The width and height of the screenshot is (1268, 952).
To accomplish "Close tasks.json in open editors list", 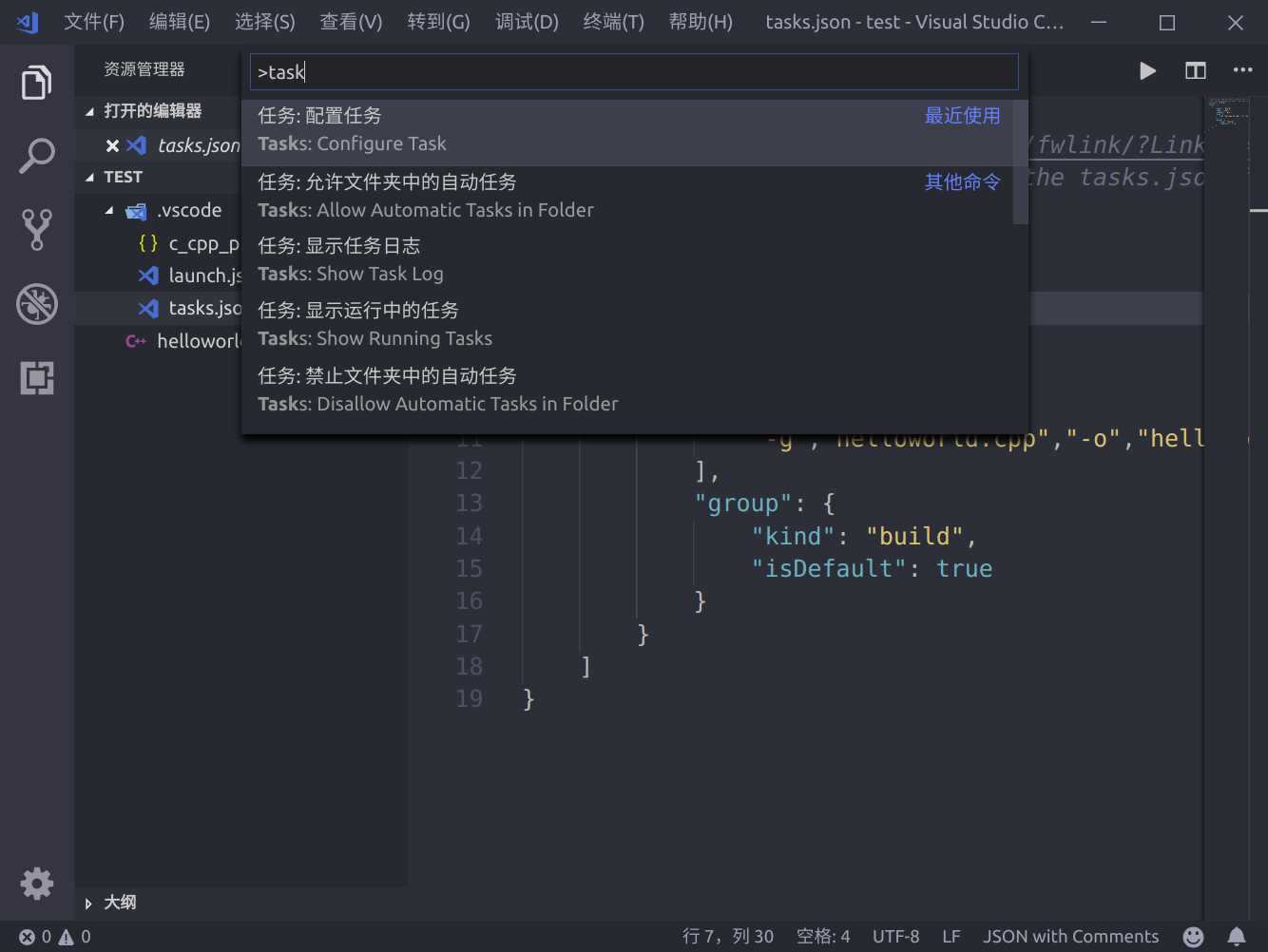I will pyautogui.click(x=112, y=145).
